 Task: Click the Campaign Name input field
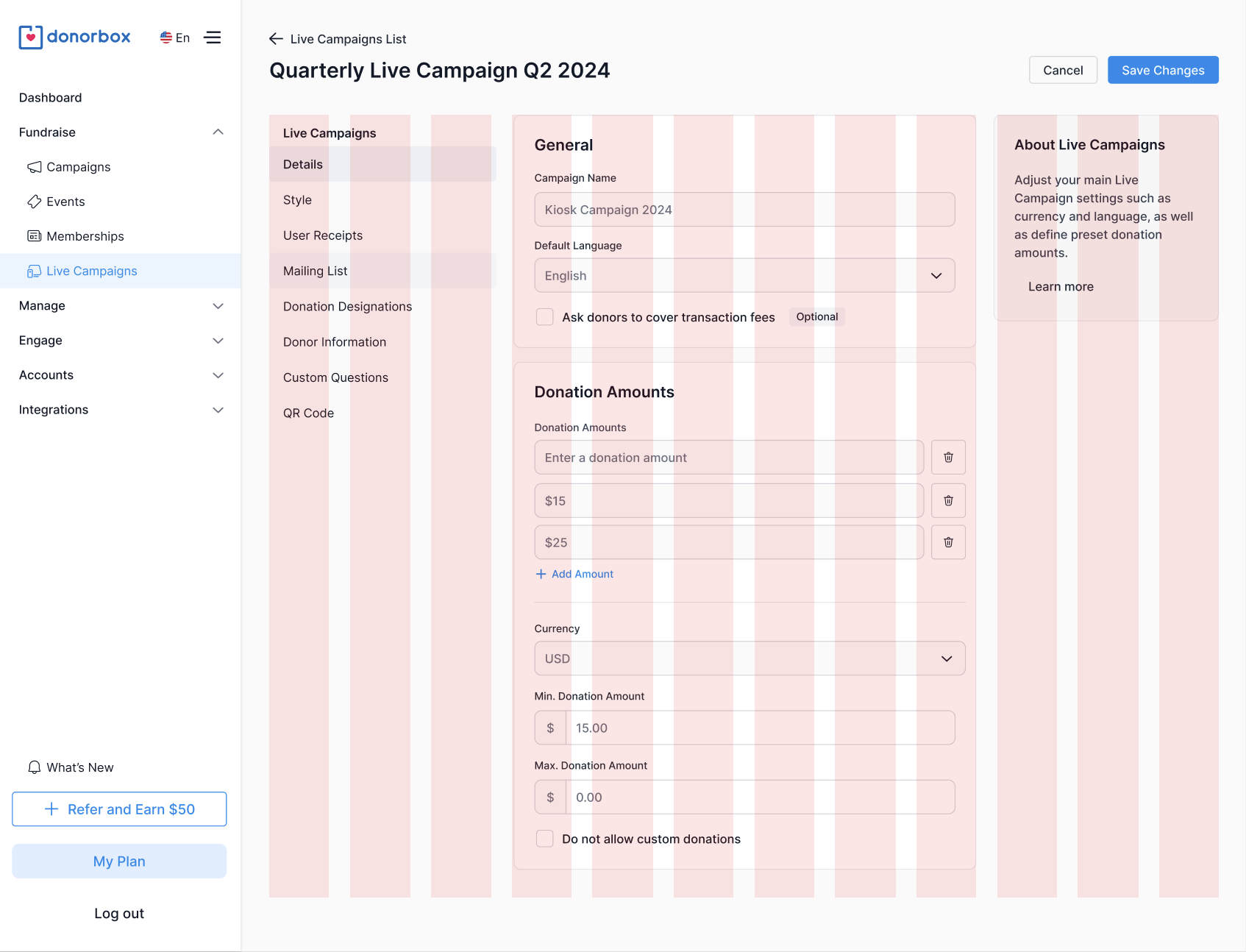pyautogui.click(x=744, y=210)
